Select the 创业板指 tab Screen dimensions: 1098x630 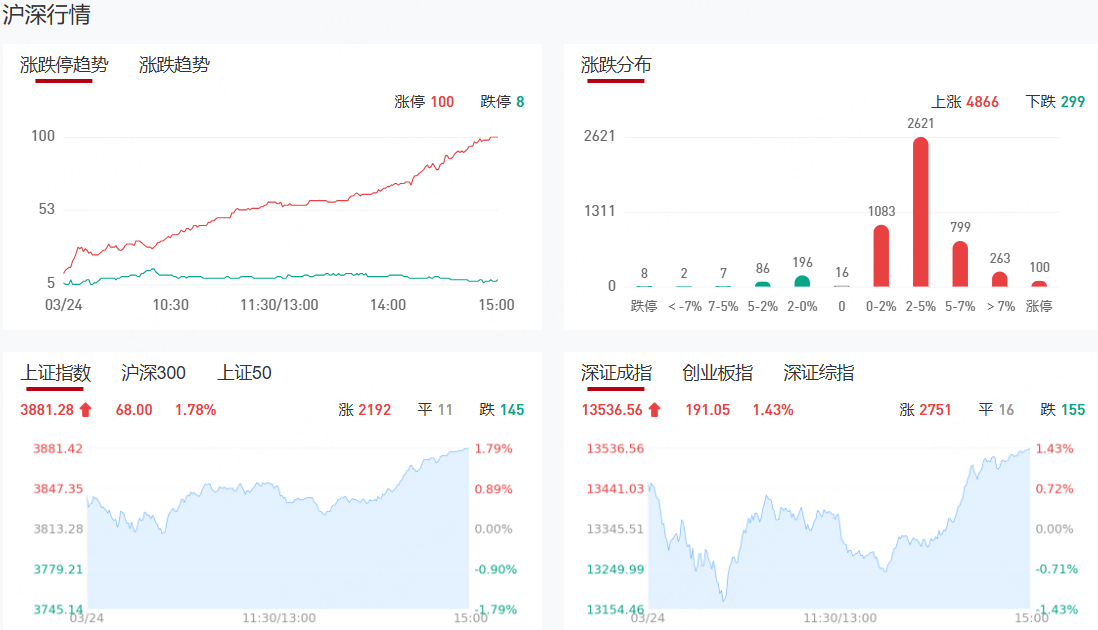tap(717, 374)
